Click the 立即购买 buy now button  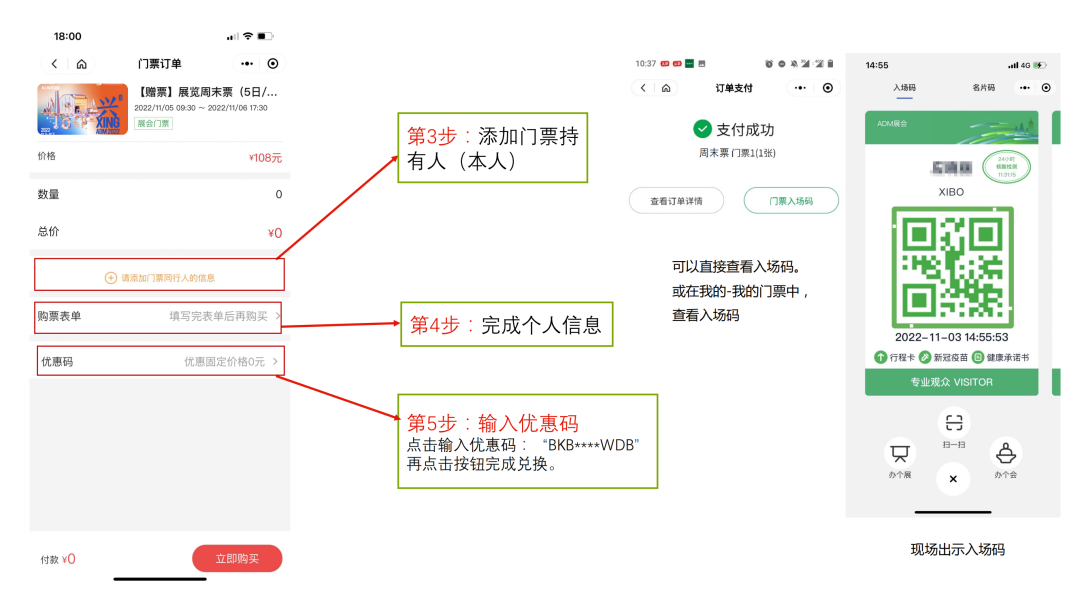tap(237, 558)
